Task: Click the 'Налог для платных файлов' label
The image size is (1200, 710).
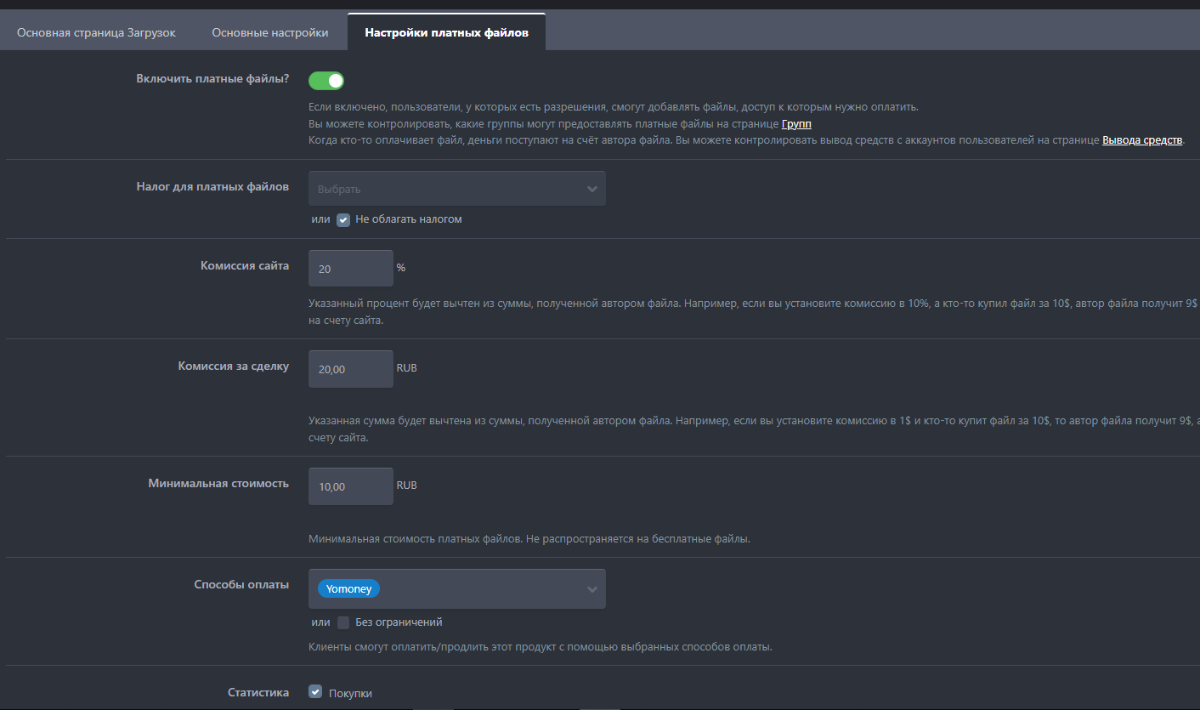Action: point(212,186)
